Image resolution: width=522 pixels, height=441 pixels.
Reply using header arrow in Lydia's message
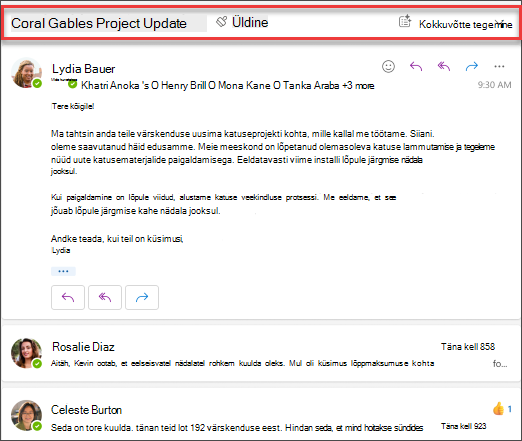point(416,66)
